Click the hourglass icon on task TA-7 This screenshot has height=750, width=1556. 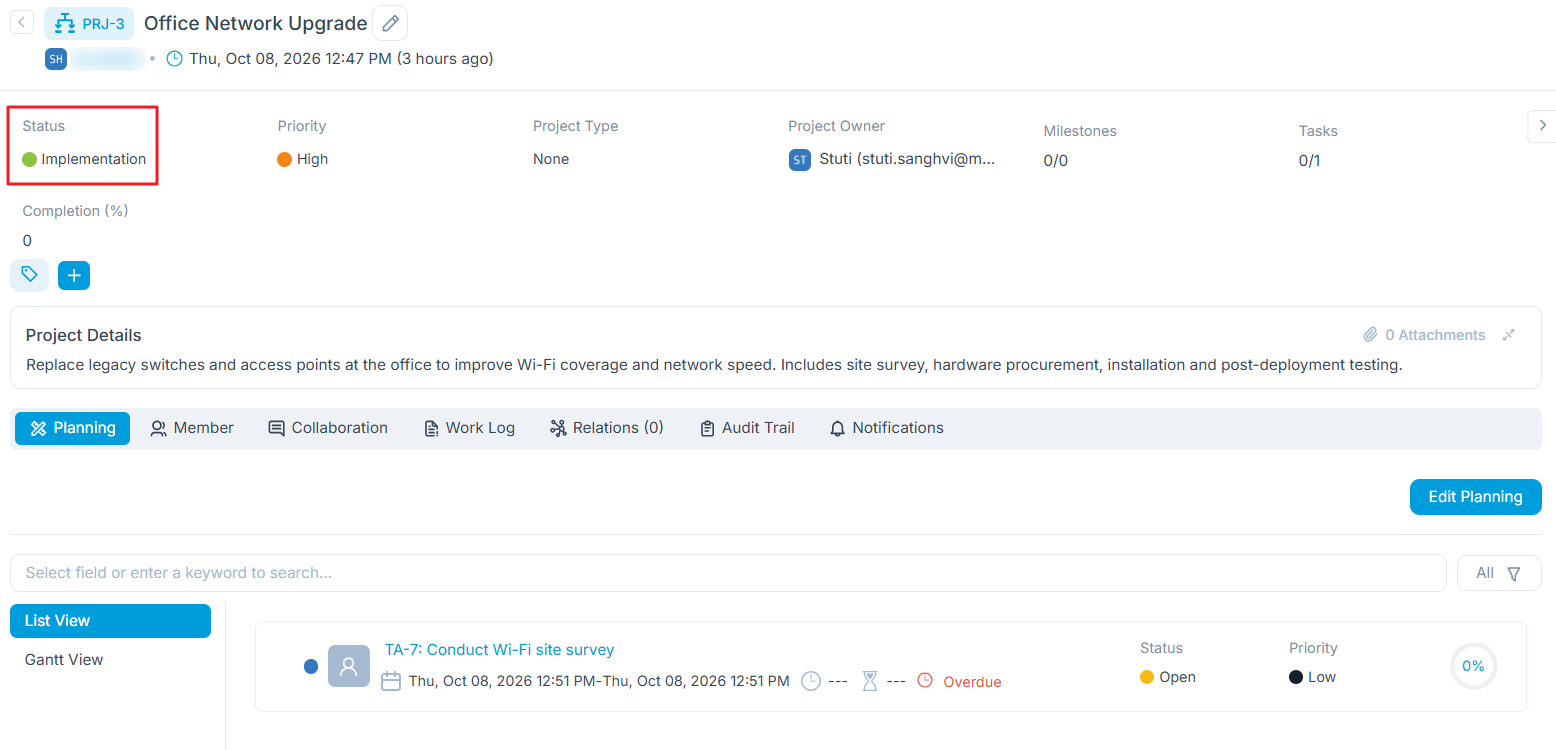tap(870, 681)
